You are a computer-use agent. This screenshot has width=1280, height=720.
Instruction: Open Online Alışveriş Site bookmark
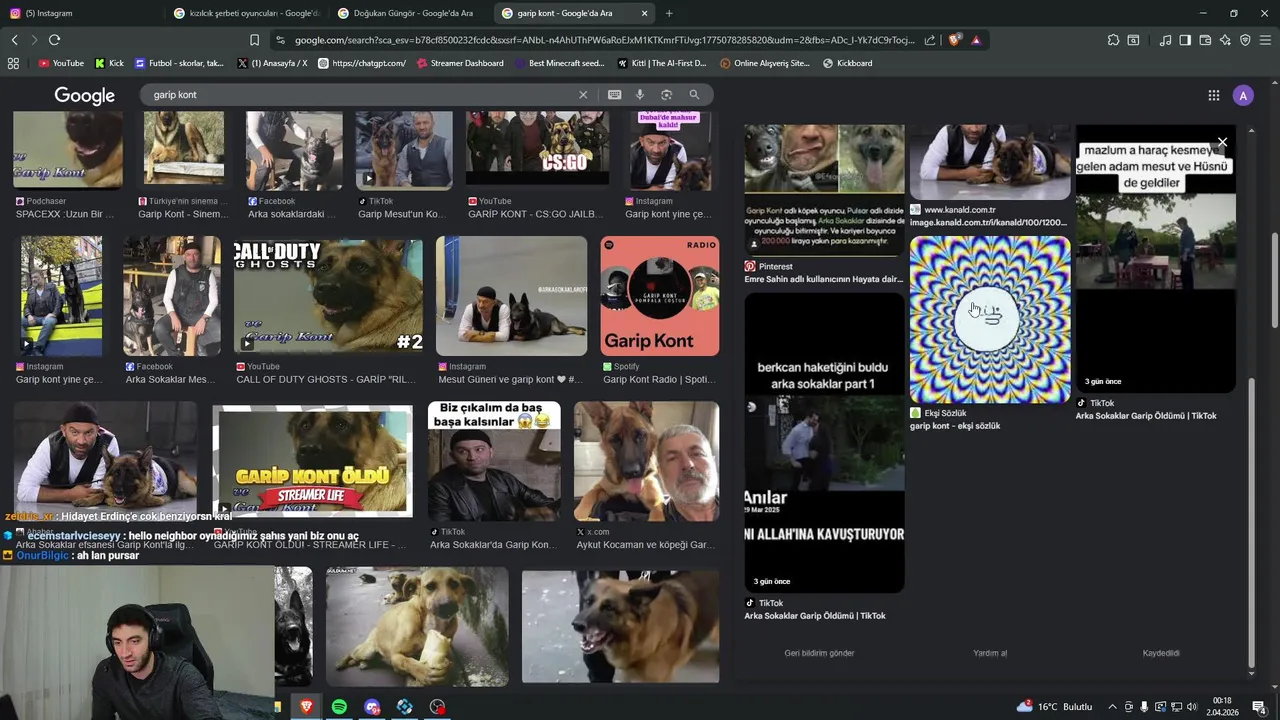point(764,63)
